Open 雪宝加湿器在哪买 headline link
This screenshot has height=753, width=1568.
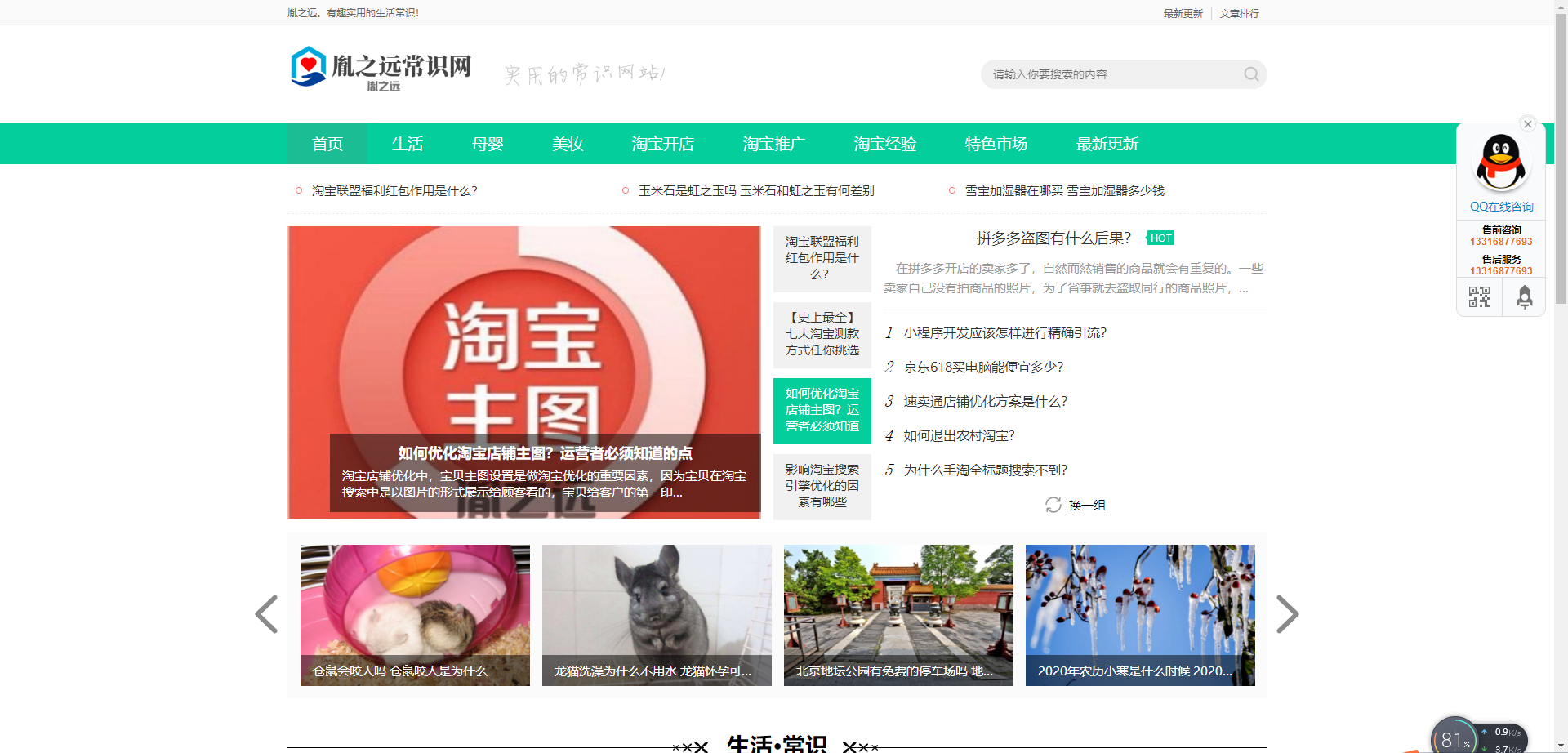tap(1065, 190)
